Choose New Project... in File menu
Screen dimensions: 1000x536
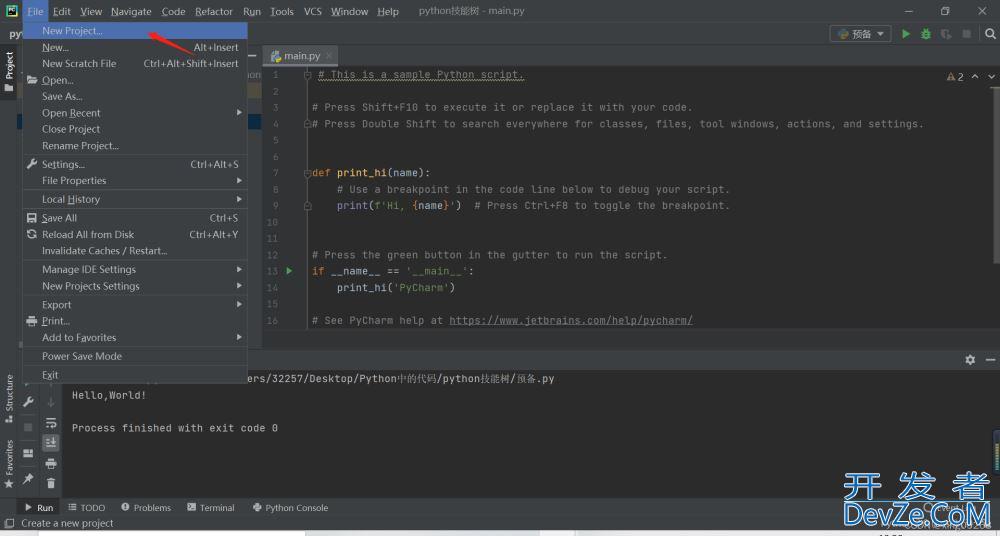tap(135, 31)
